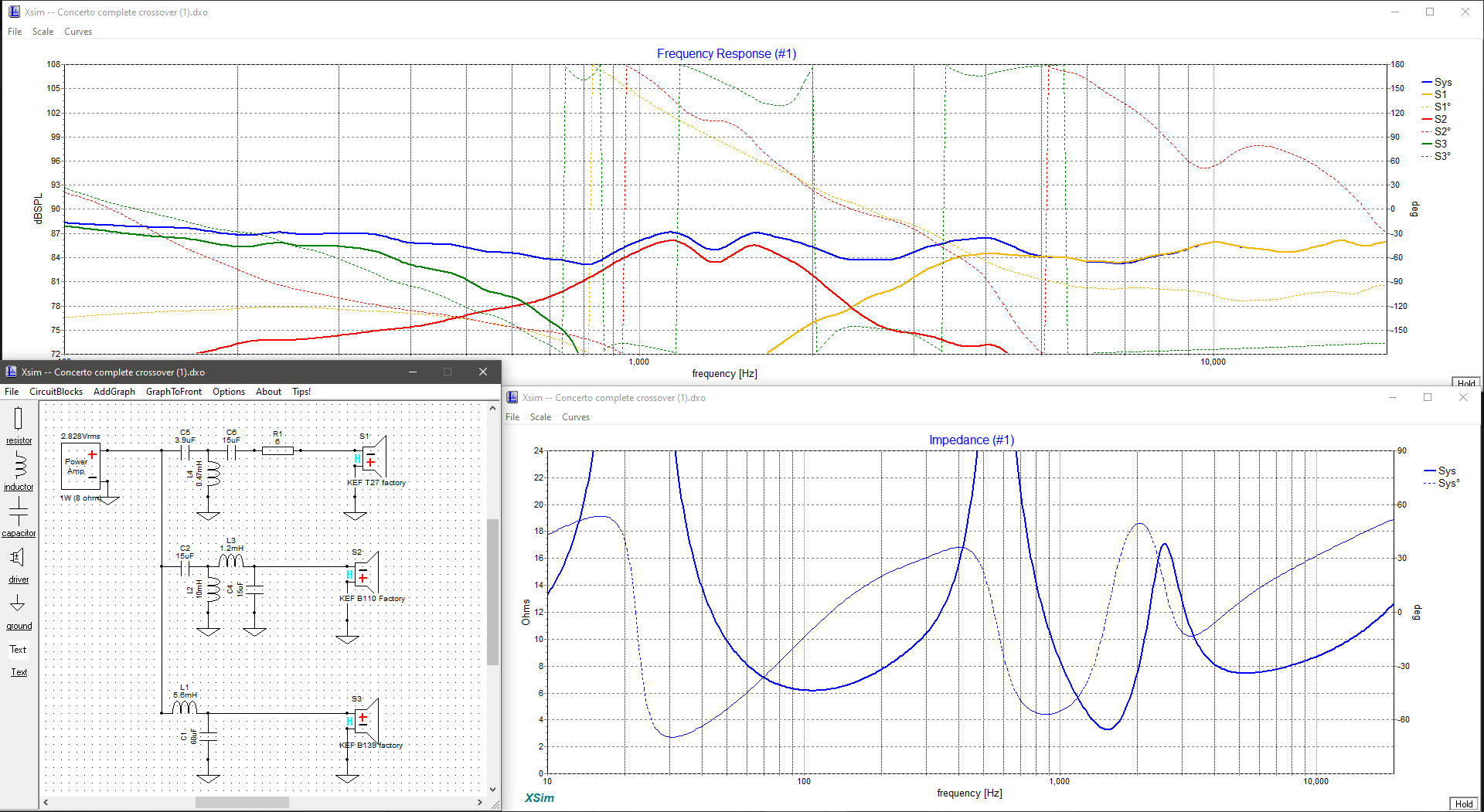Select the driver component tool
1484x812 pixels.
[x=19, y=564]
